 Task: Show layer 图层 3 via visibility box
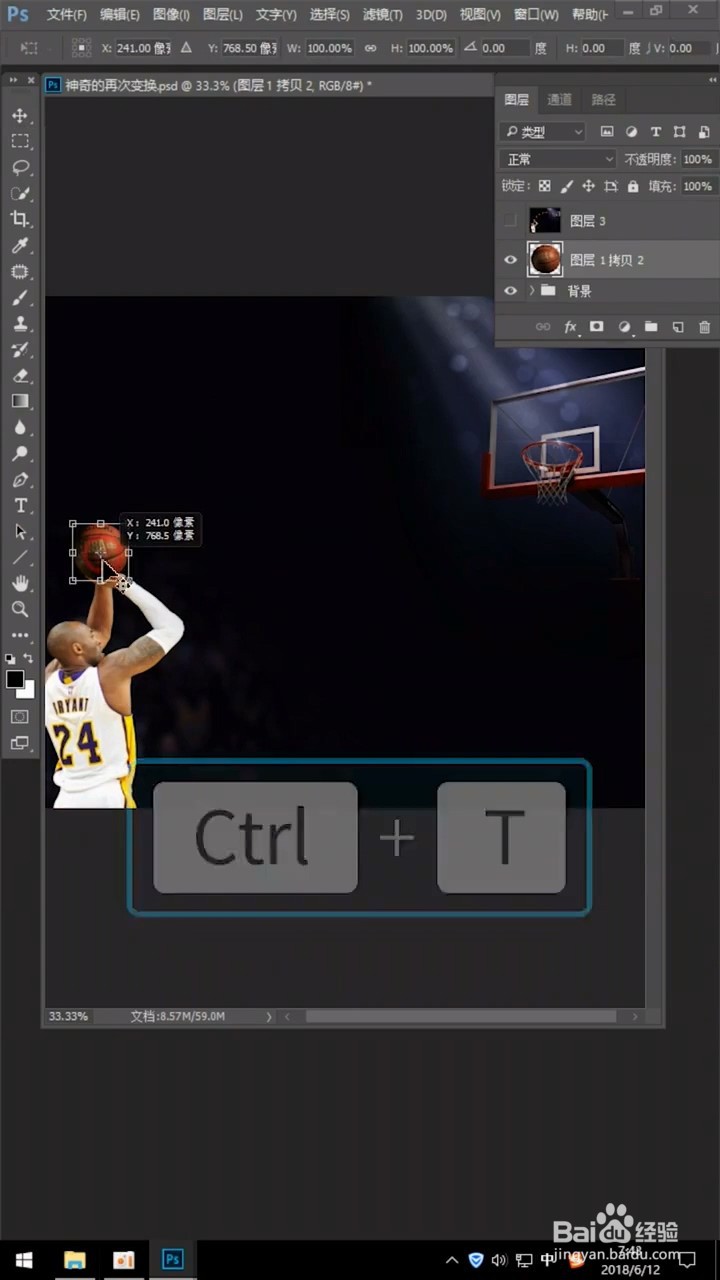(x=511, y=221)
